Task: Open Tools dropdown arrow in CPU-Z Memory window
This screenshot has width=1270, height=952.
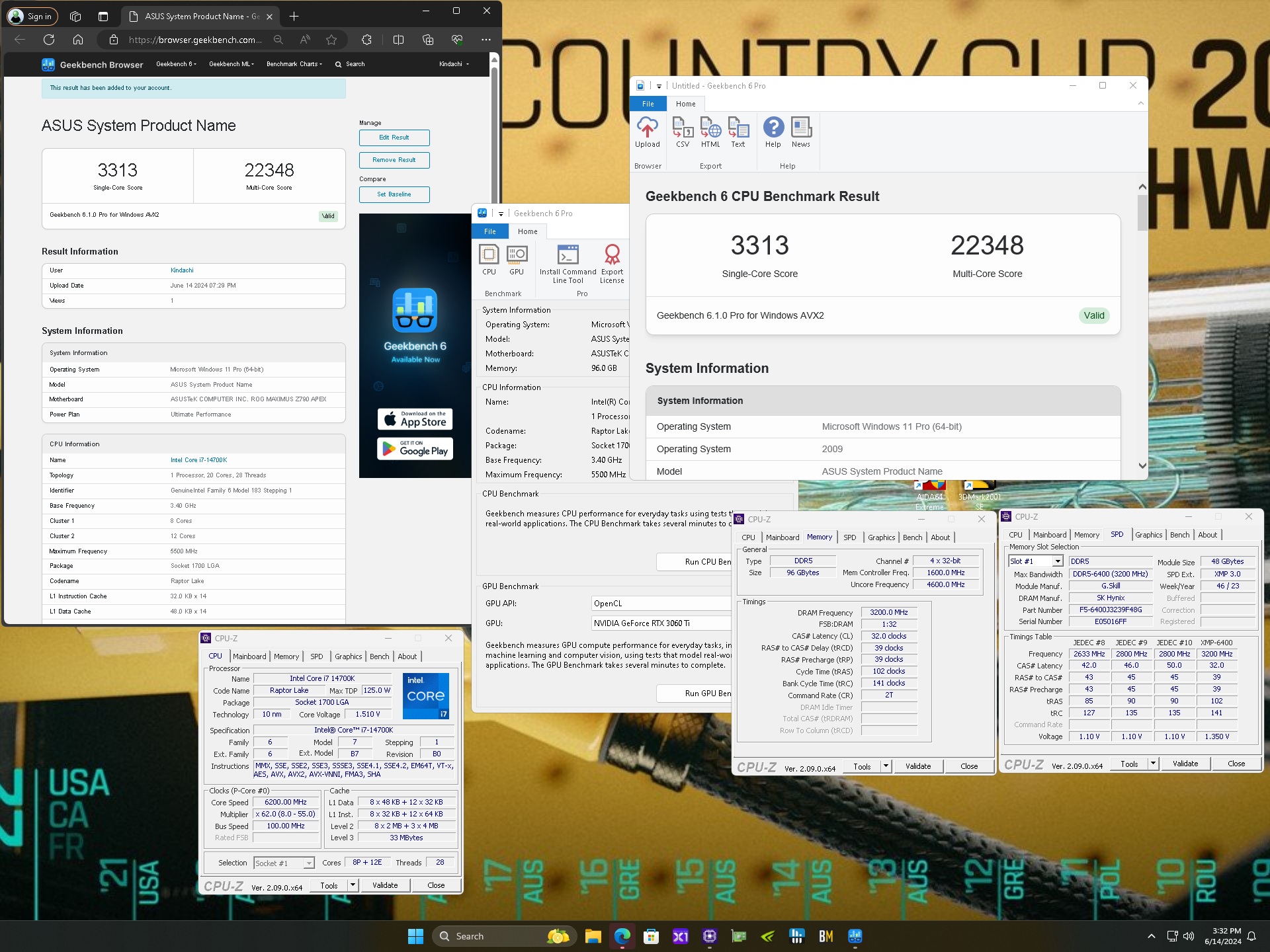Action: click(x=886, y=766)
